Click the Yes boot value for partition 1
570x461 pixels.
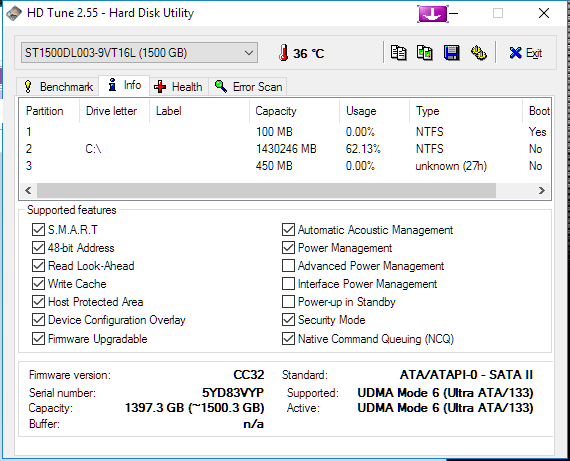[537, 132]
